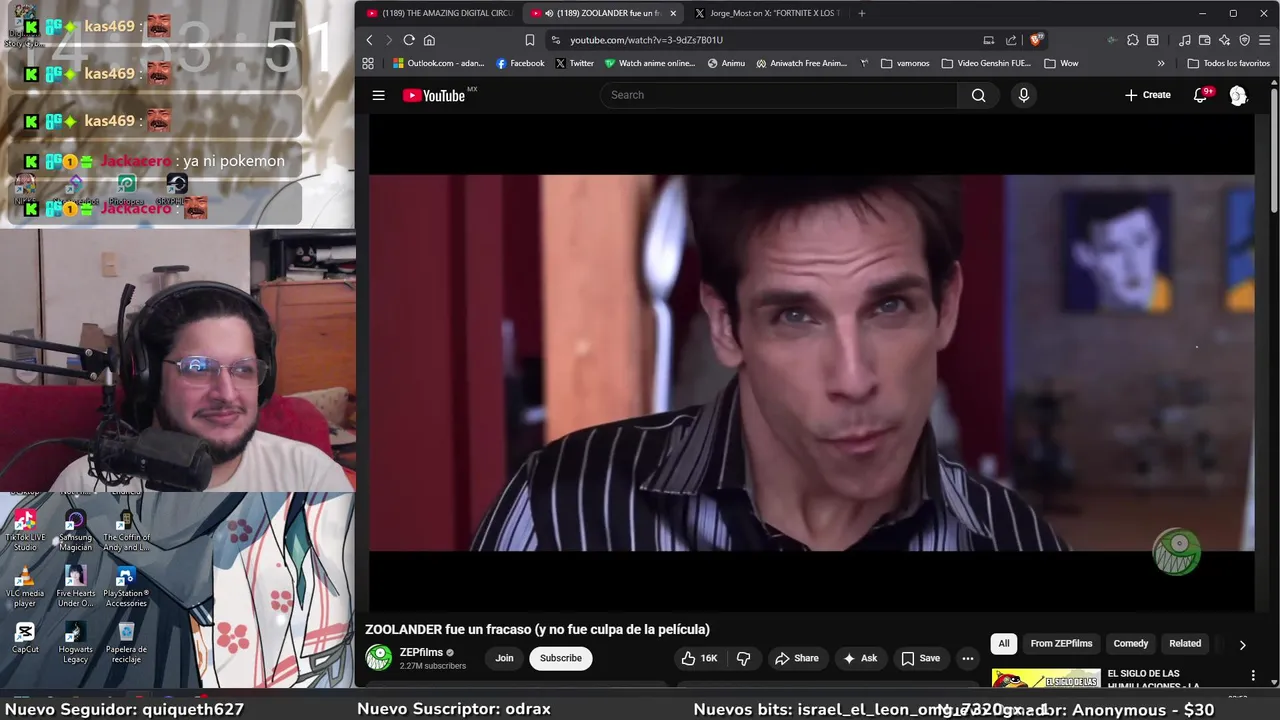The width and height of the screenshot is (1280, 720).
Task: Select the Related chip
Action: [x=1185, y=643]
